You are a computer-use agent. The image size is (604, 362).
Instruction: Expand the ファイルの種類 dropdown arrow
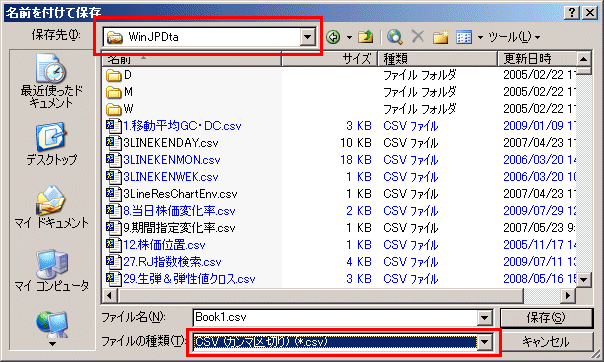point(485,342)
